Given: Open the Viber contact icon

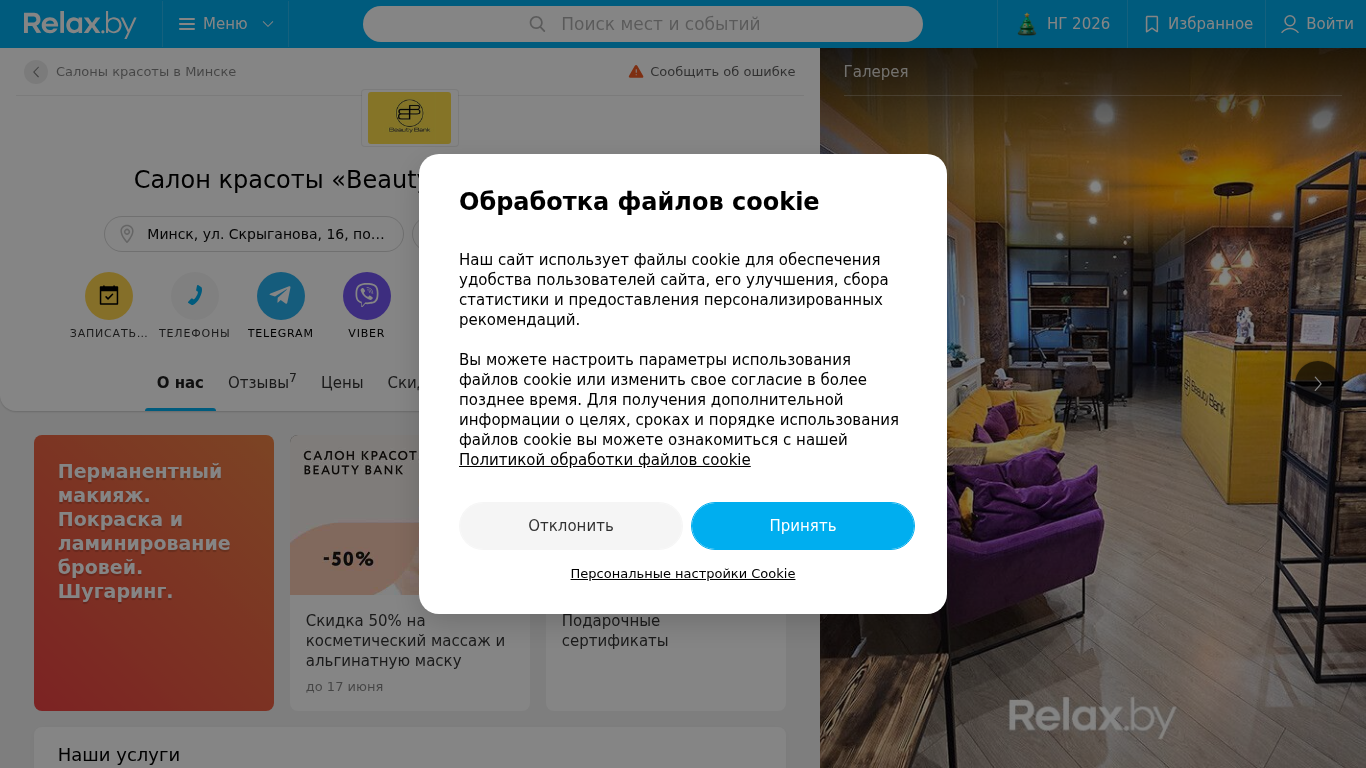Looking at the screenshot, I should 367,296.
